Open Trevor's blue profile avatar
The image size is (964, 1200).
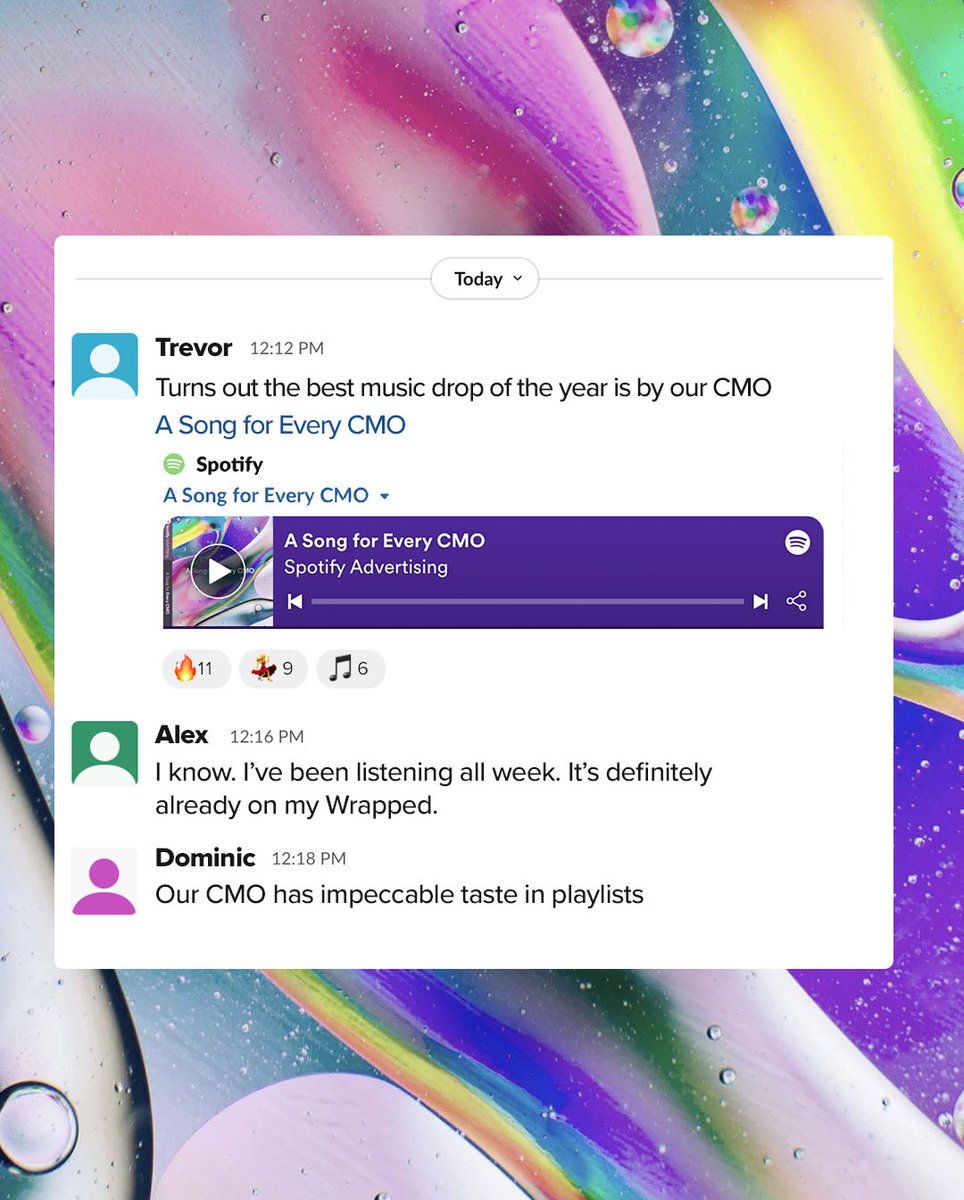point(105,366)
